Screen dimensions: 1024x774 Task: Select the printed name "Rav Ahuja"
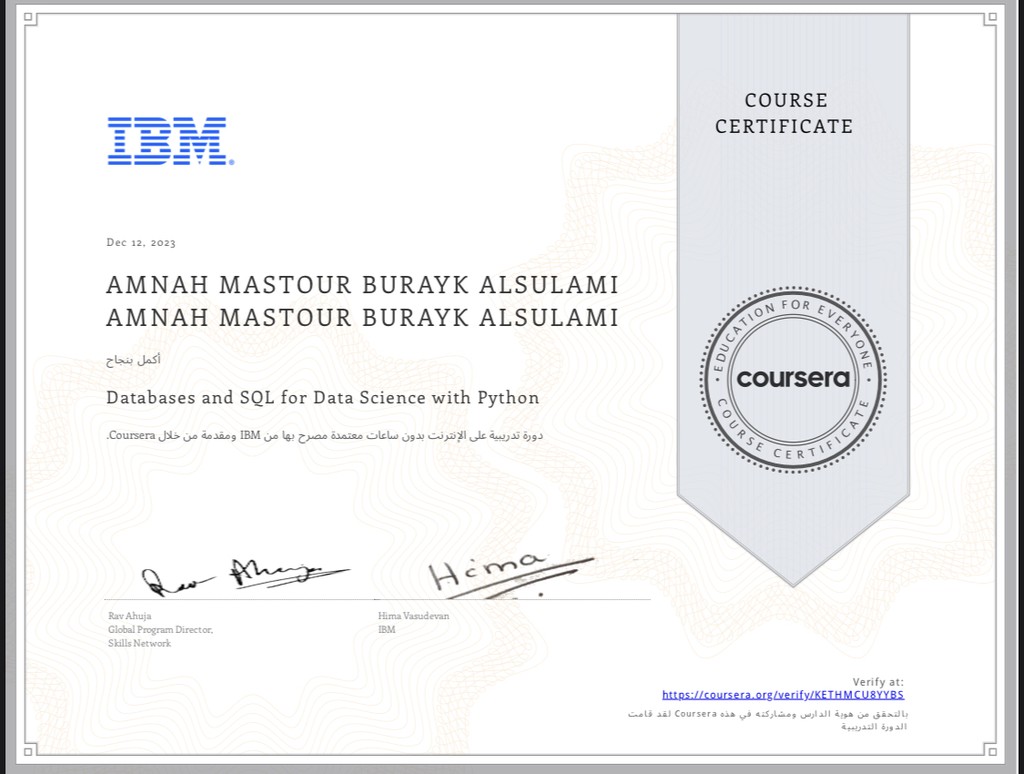coord(130,615)
